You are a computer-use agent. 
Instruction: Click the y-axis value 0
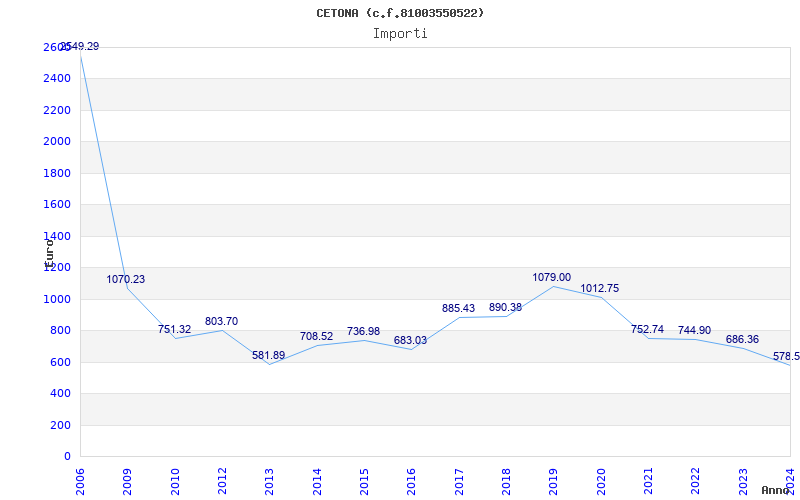(67, 457)
